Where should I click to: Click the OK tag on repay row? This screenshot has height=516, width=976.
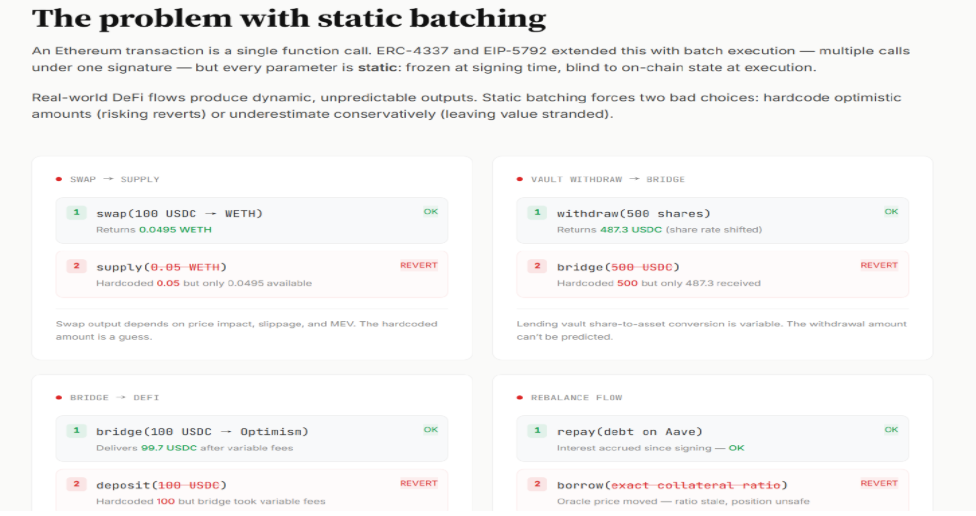pos(891,430)
